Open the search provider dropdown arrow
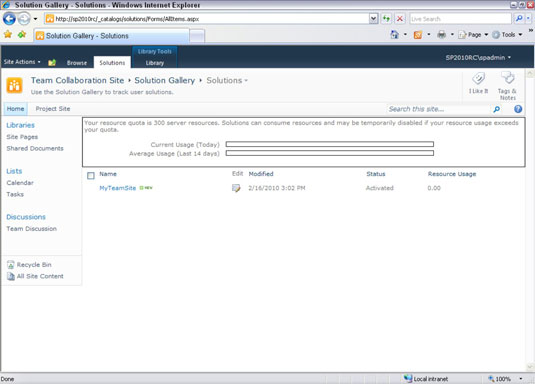 tap(528, 19)
